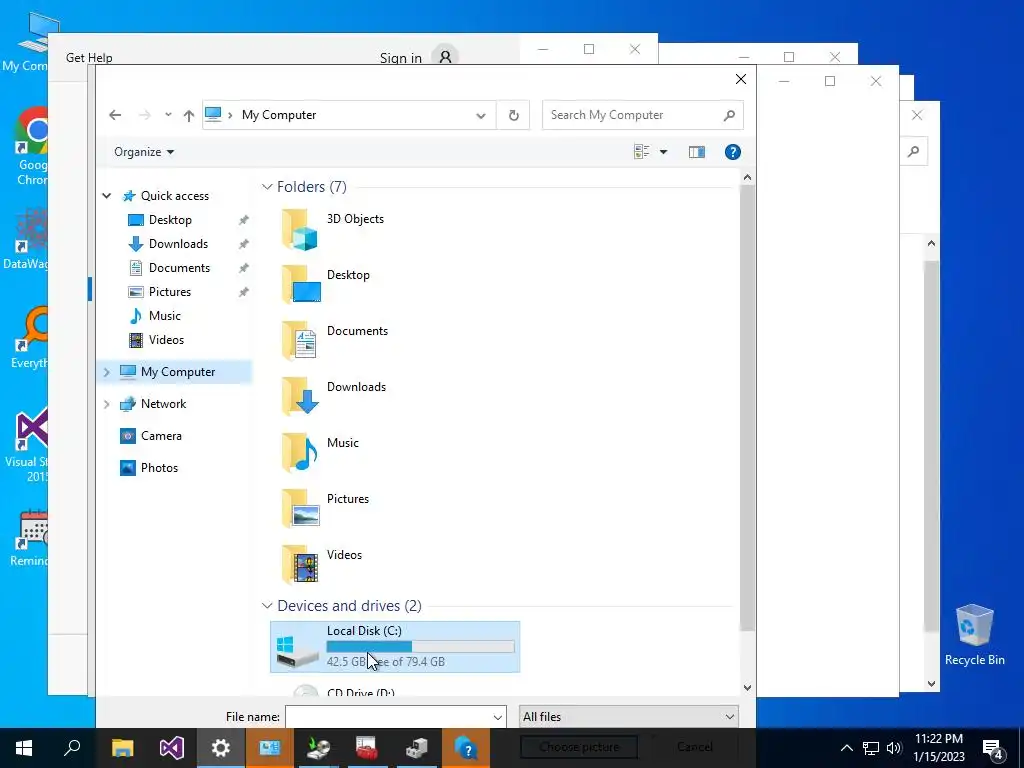
Task: Go back with the left arrow
Action: (115, 115)
